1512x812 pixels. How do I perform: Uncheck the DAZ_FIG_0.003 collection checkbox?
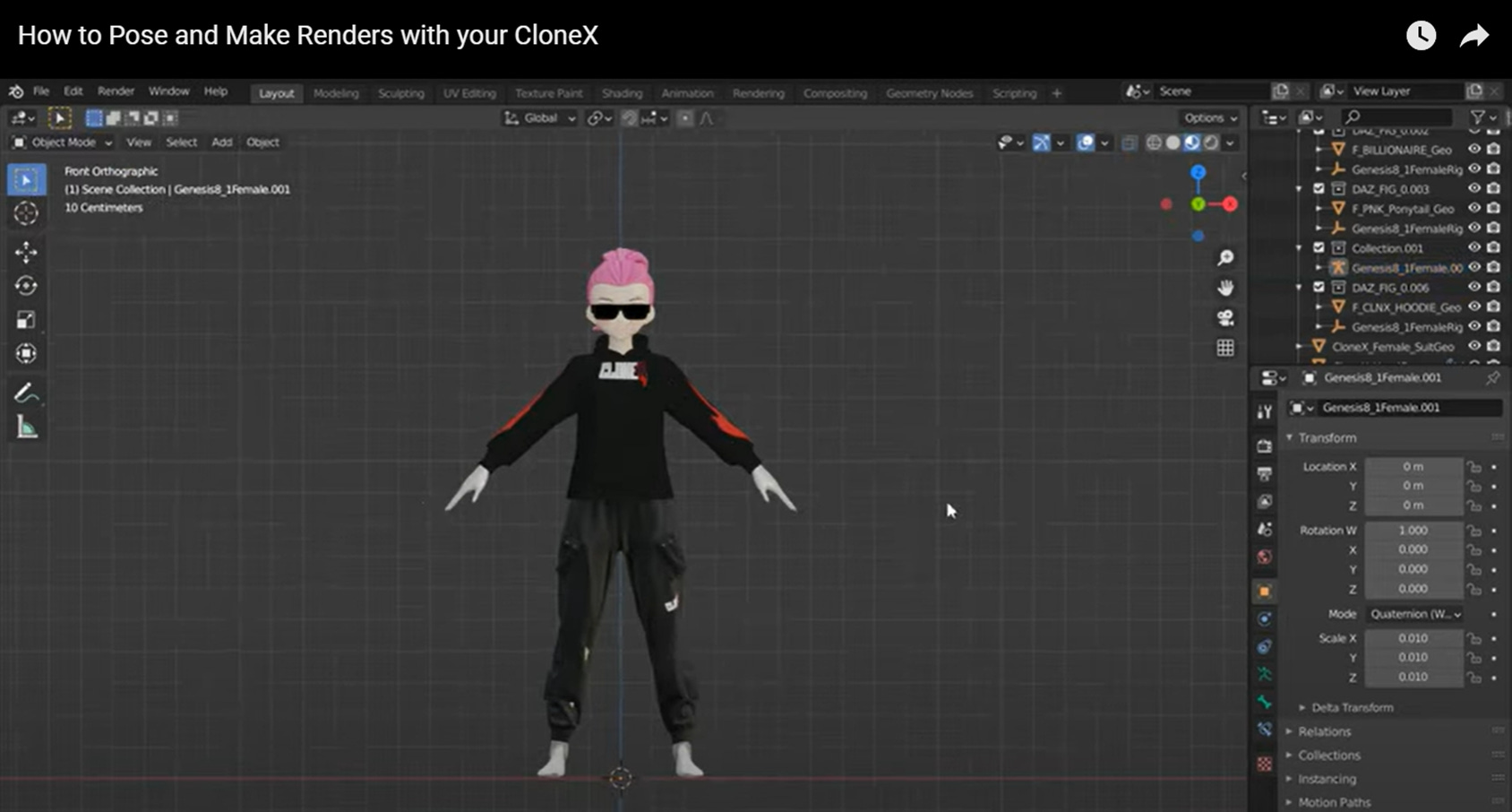[x=1319, y=189]
